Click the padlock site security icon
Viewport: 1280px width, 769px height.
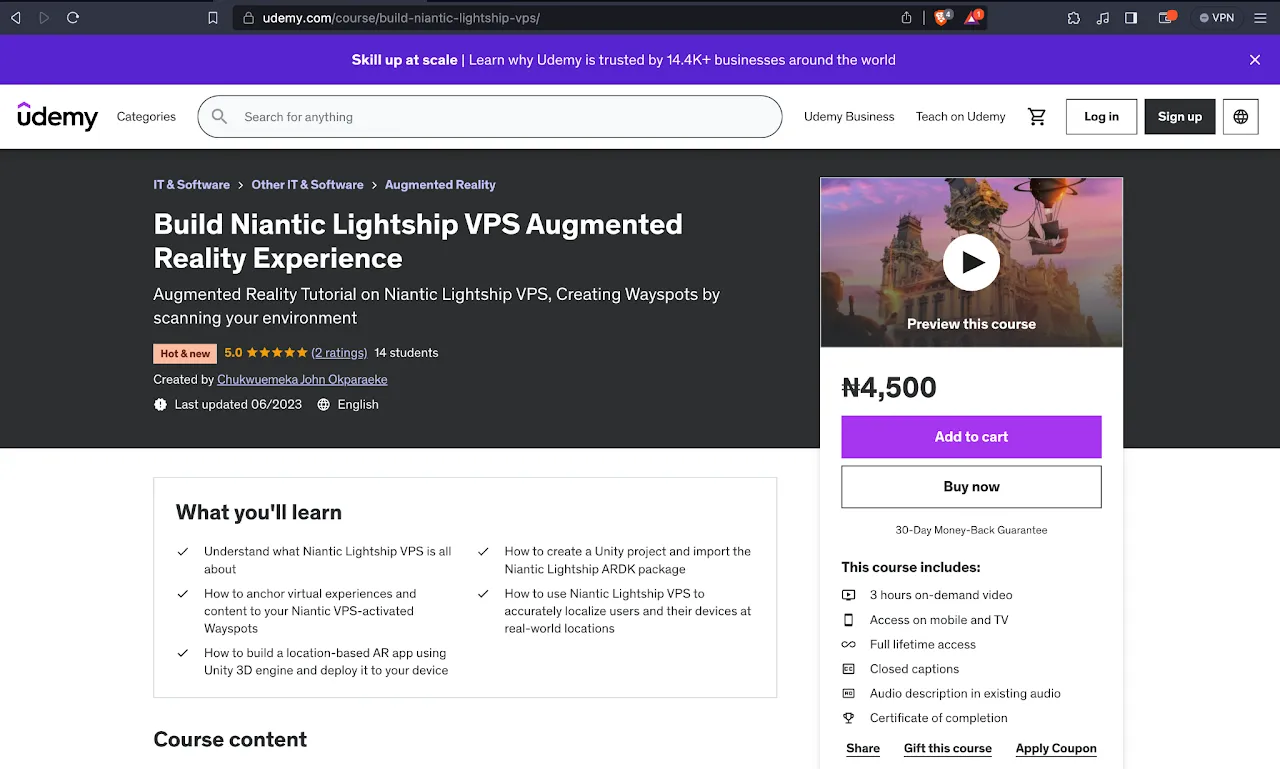pyautogui.click(x=249, y=18)
